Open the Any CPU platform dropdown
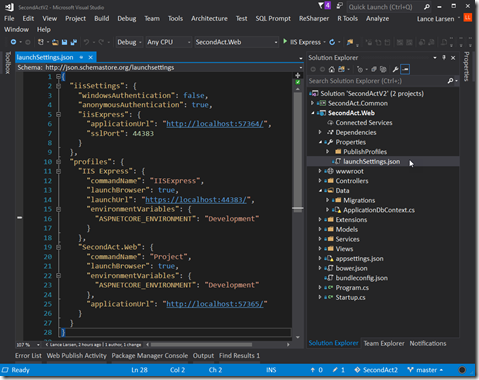The image size is (479, 380). pos(169,42)
